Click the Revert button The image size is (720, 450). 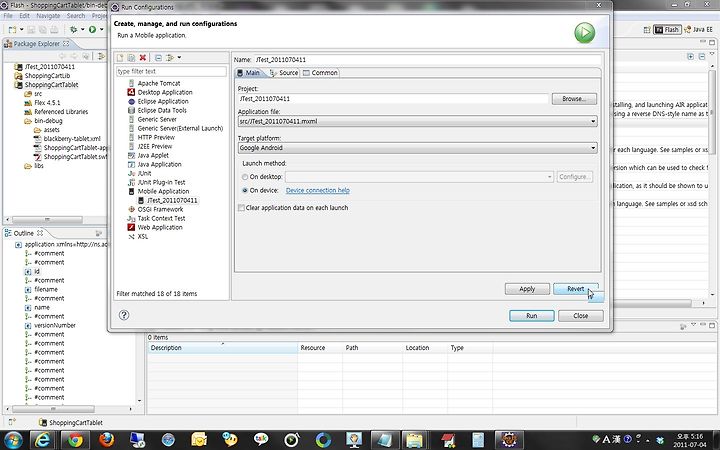click(576, 289)
